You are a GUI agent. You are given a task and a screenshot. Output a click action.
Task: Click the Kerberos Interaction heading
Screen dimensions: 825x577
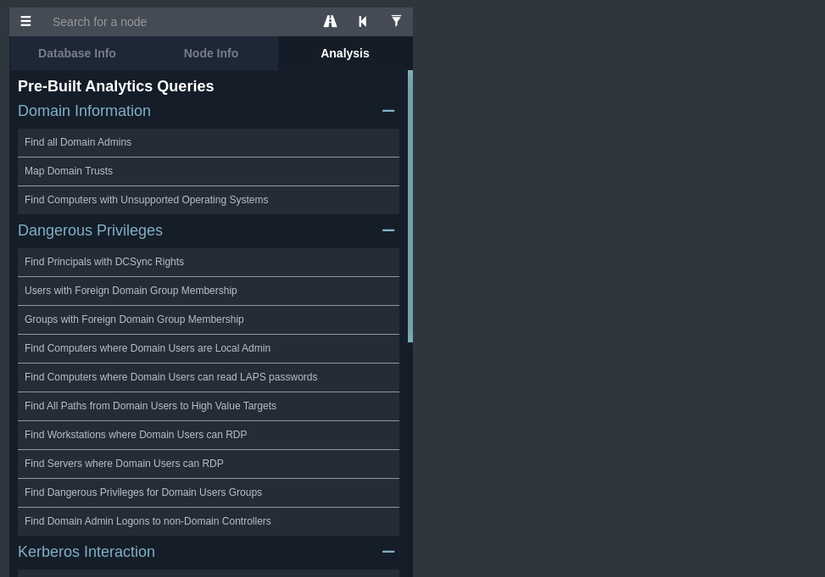click(86, 552)
